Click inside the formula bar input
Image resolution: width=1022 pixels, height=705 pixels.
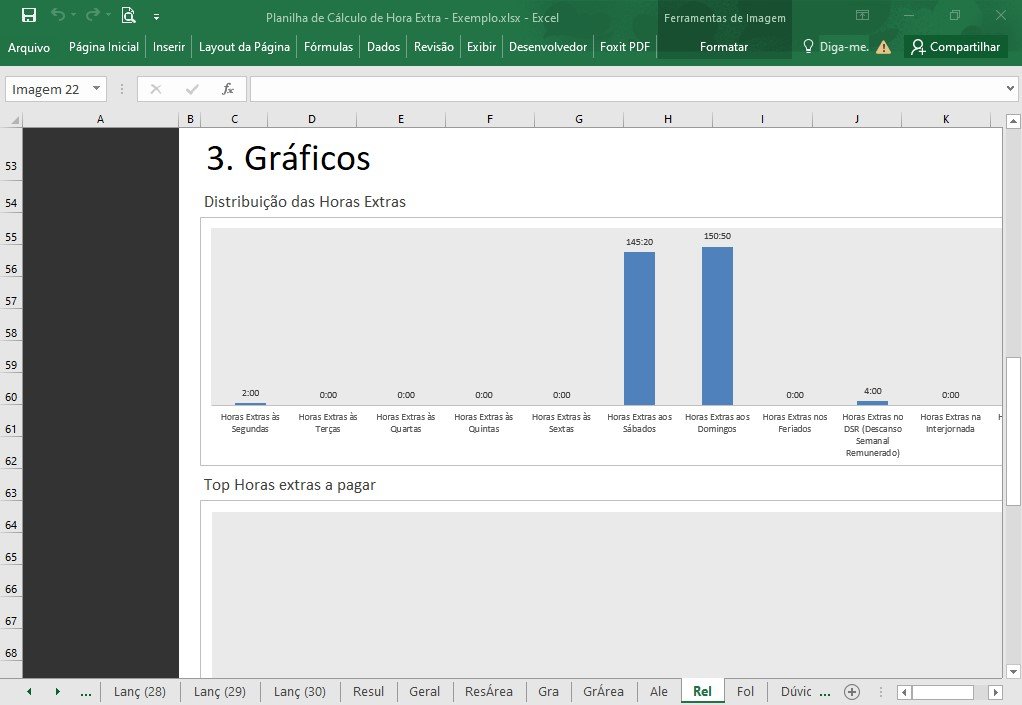626,89
